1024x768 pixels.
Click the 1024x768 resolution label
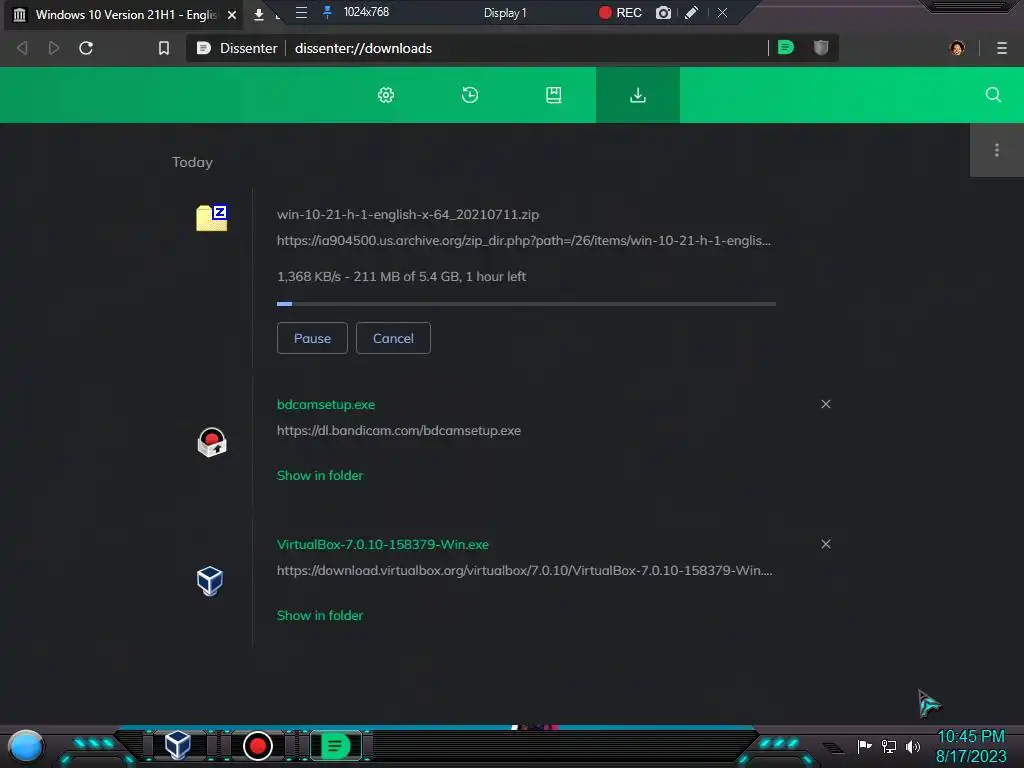366,12
